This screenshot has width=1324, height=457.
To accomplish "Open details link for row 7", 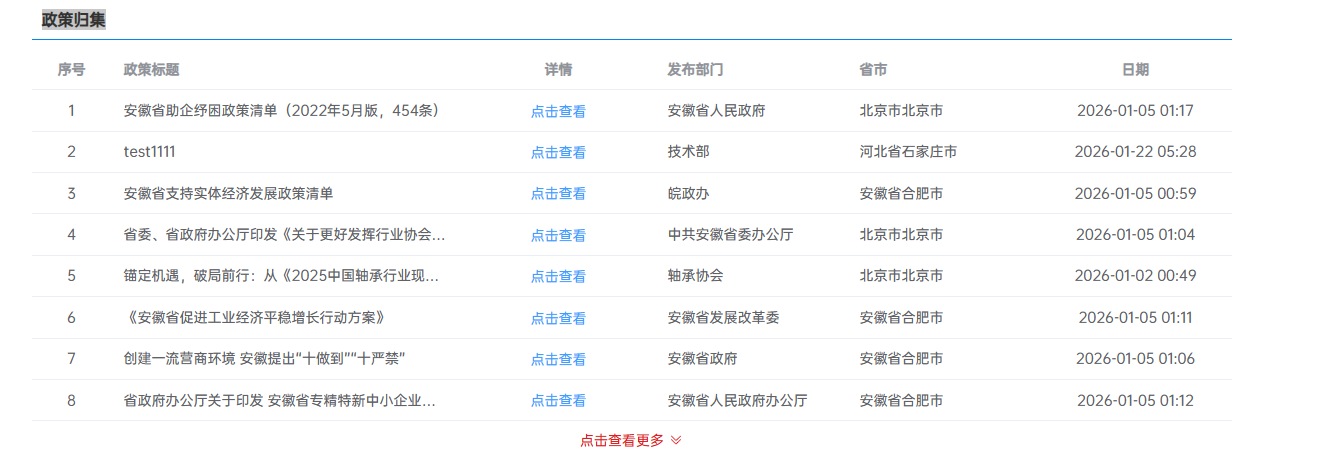I will coord(558,359).
